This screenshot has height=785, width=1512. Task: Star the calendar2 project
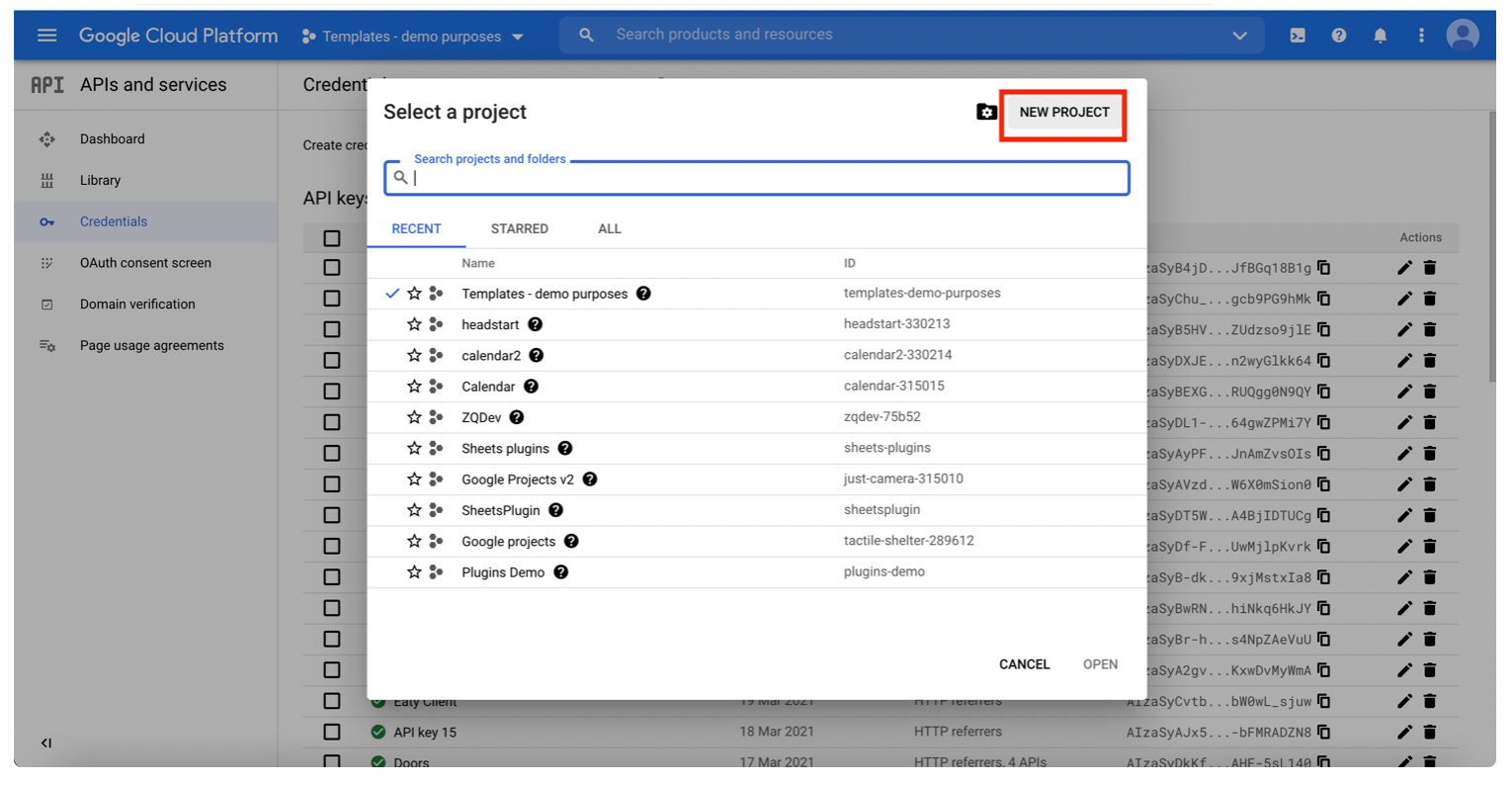[x=414, y=355]
